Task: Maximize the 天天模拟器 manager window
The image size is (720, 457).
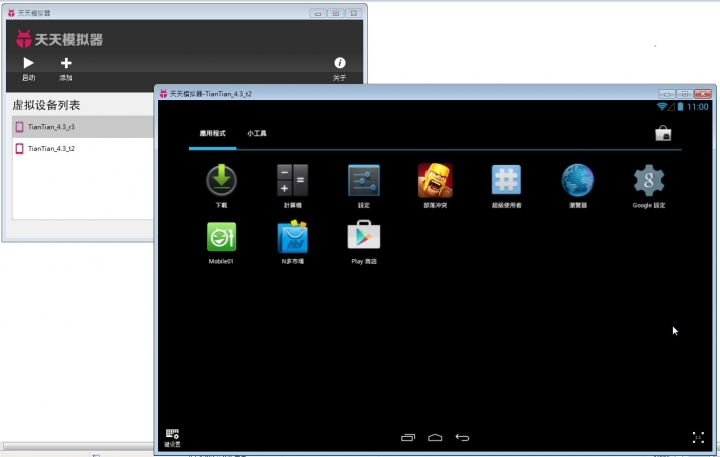Action: tap(336, 13)
